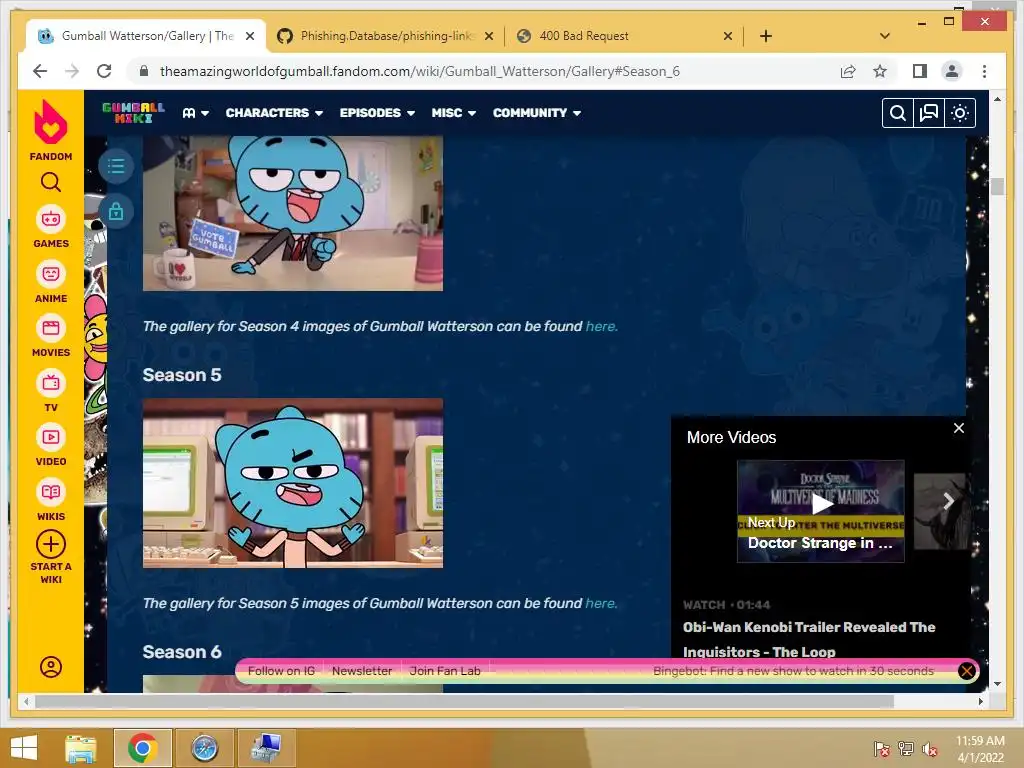Toggle light/dark theme sun icon

coord(959,113)
